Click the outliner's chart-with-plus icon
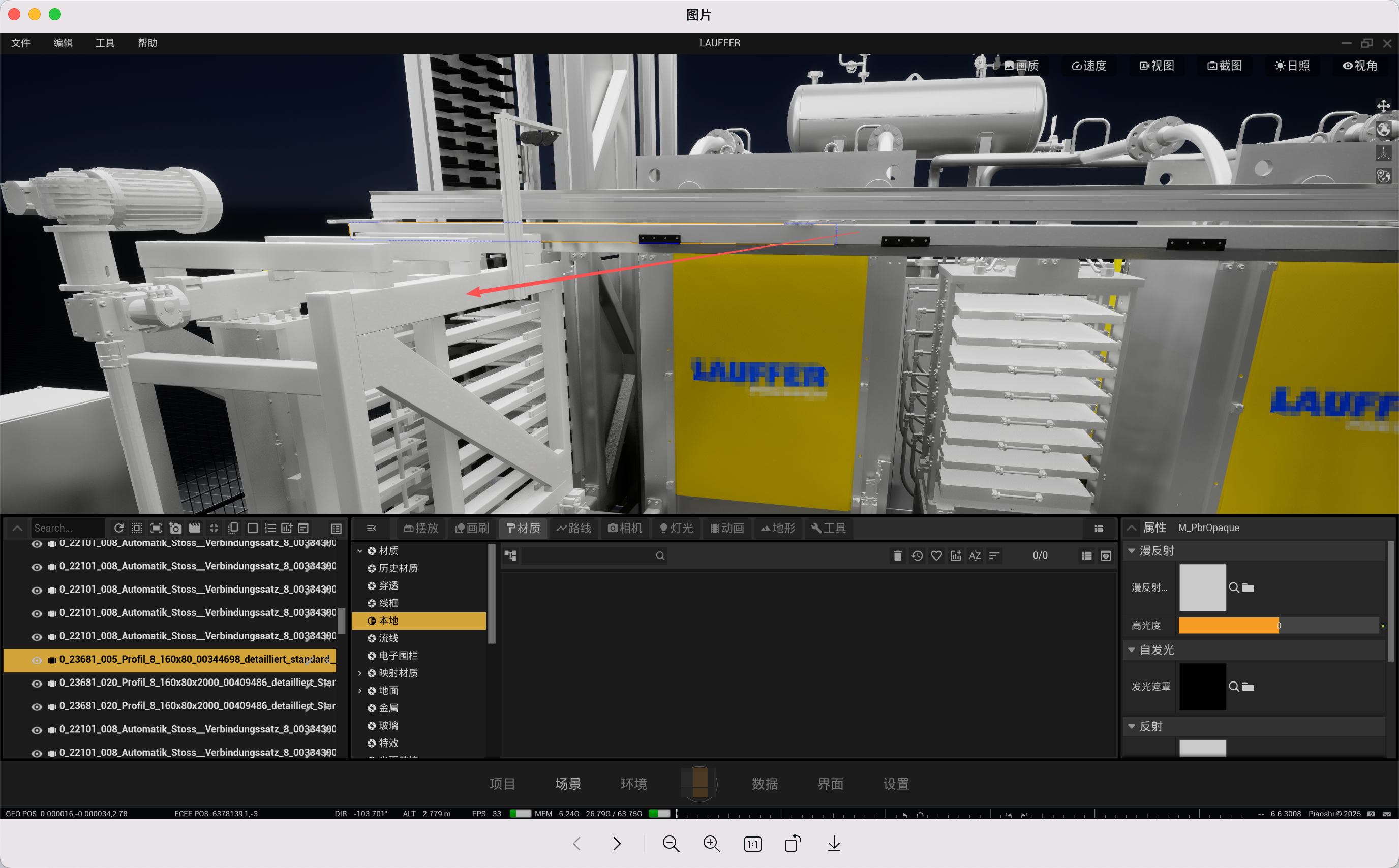 point(286,528)
